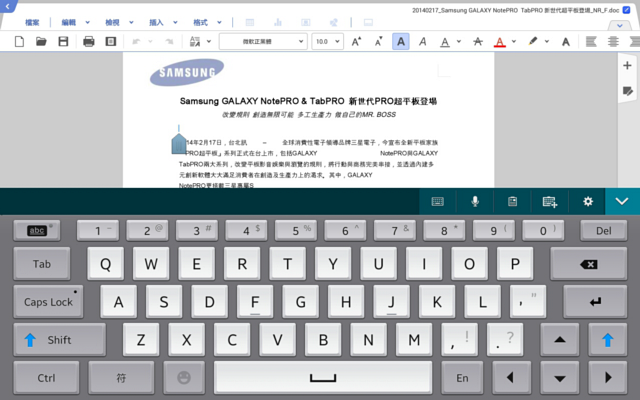
Task: Open a file with the folder icon
Action: pos(41,41)
